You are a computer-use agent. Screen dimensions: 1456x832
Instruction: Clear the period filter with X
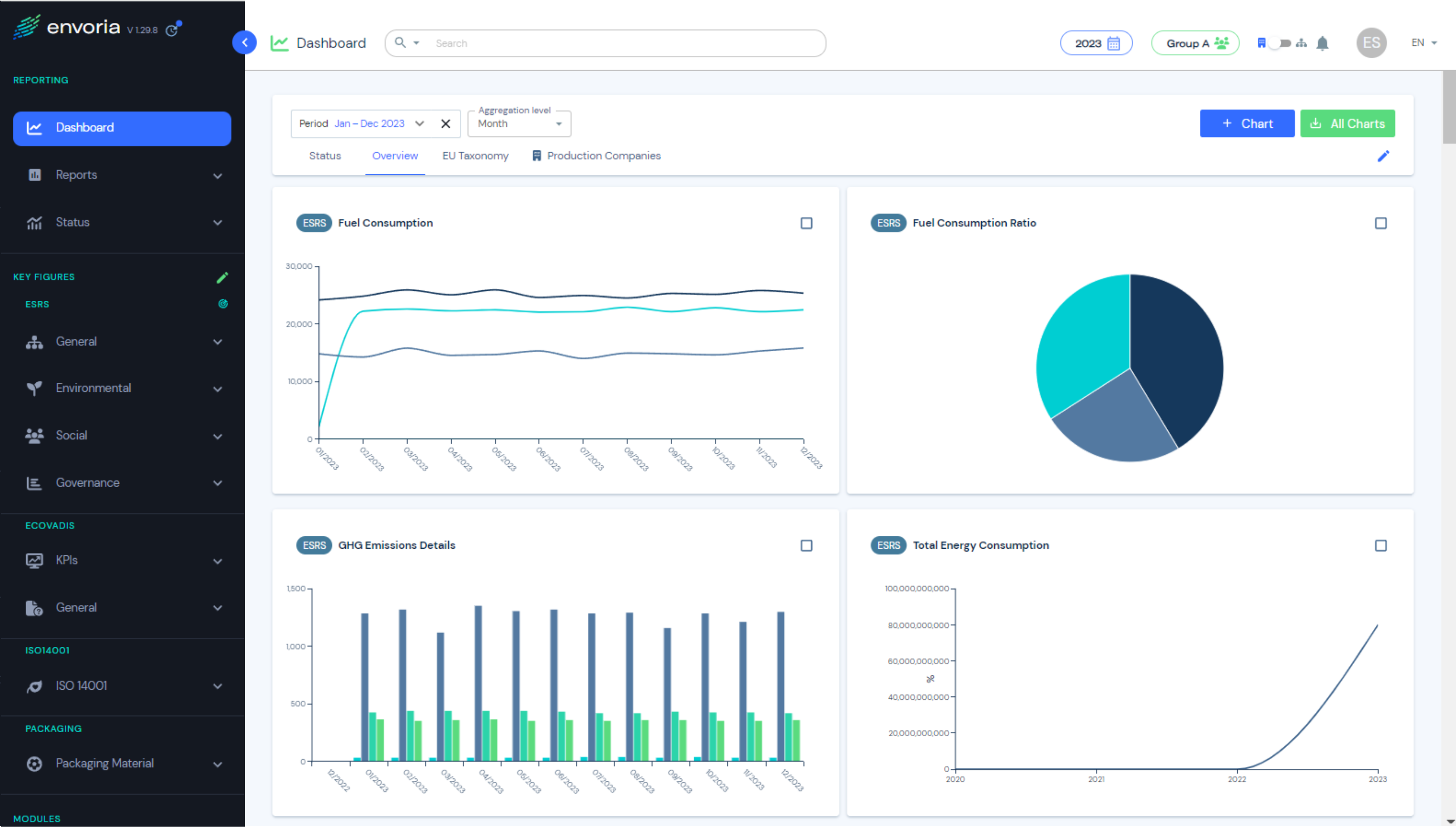(446, 124)
